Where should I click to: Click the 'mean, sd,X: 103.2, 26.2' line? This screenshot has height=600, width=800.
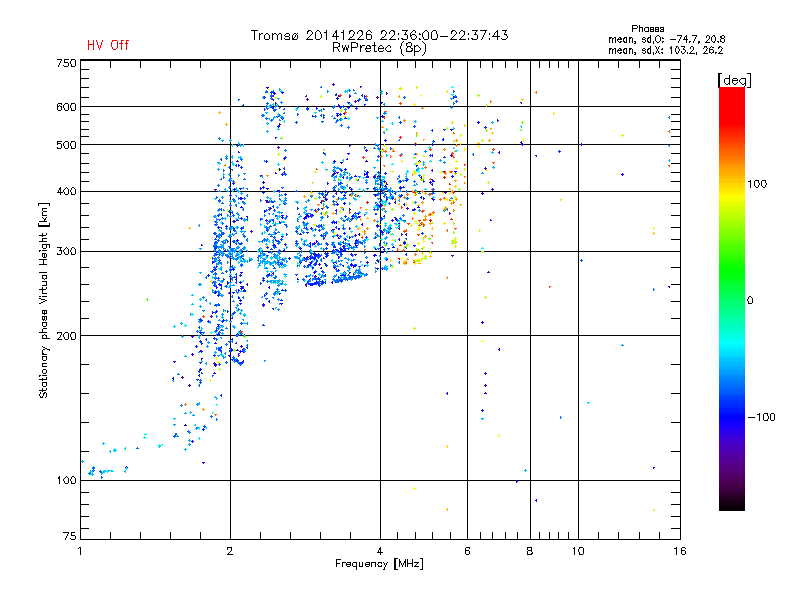(x=665, y=50)
